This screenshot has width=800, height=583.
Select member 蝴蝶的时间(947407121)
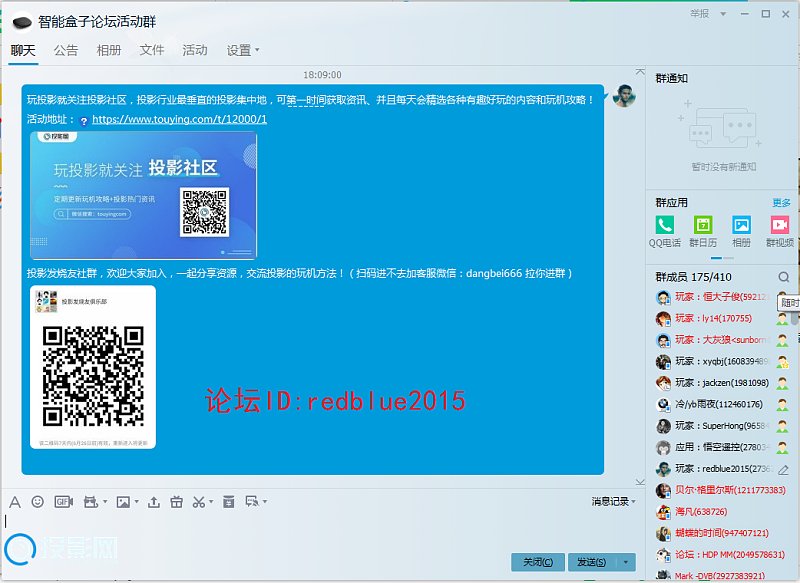[x=722, y=533]
